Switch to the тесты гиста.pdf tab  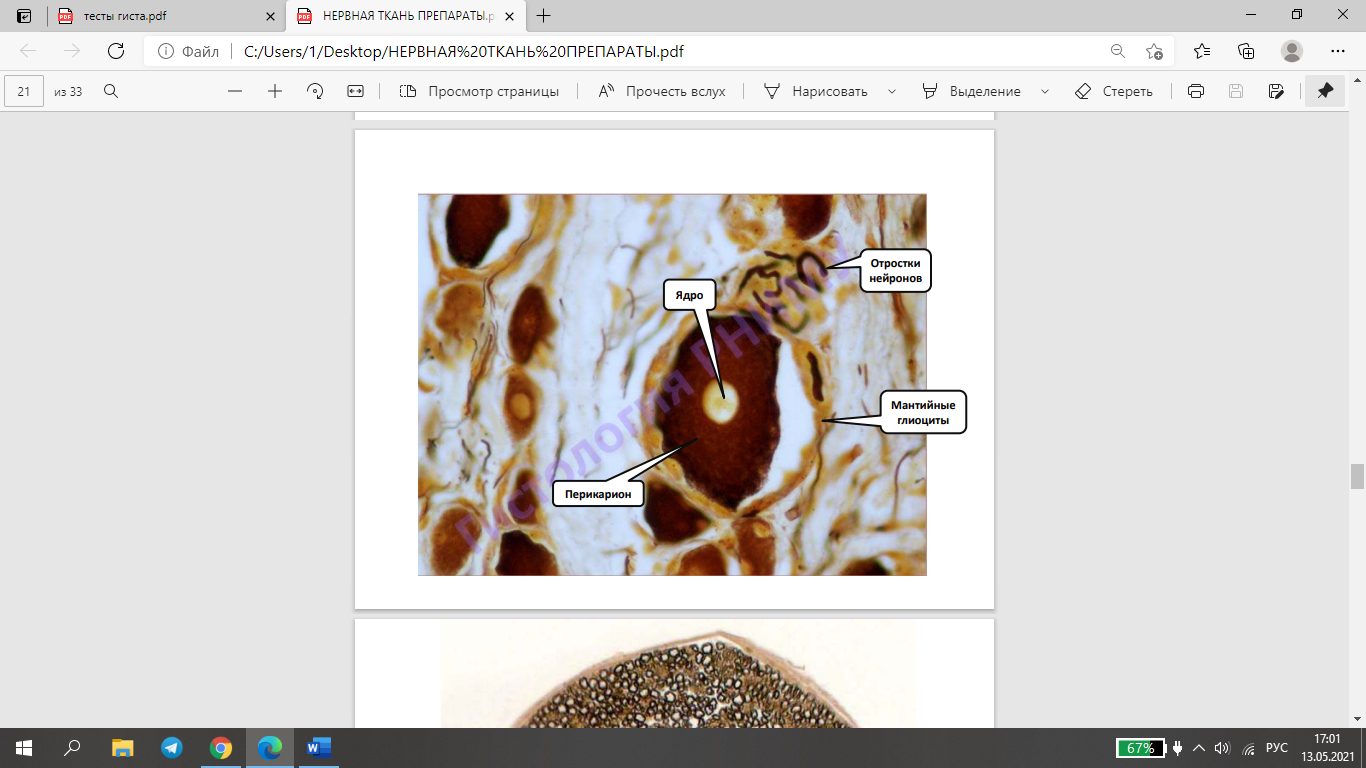point(166,16)
